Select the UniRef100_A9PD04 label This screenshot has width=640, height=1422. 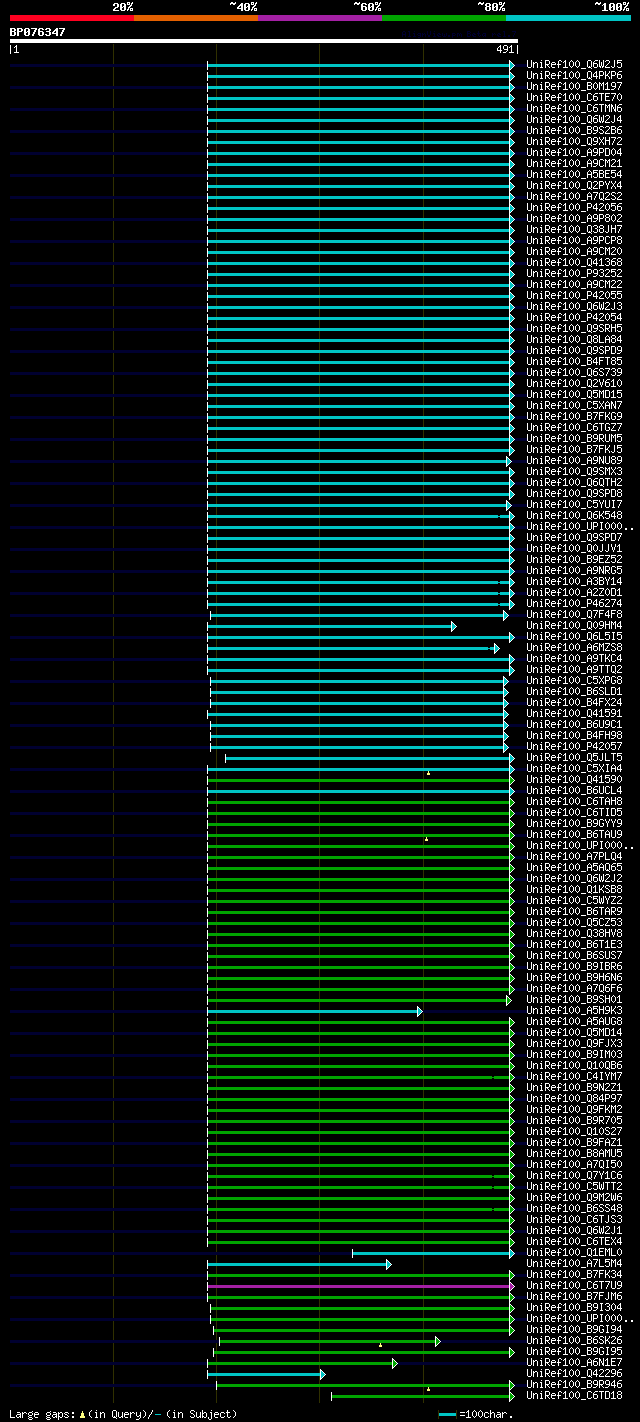(574, 152)
